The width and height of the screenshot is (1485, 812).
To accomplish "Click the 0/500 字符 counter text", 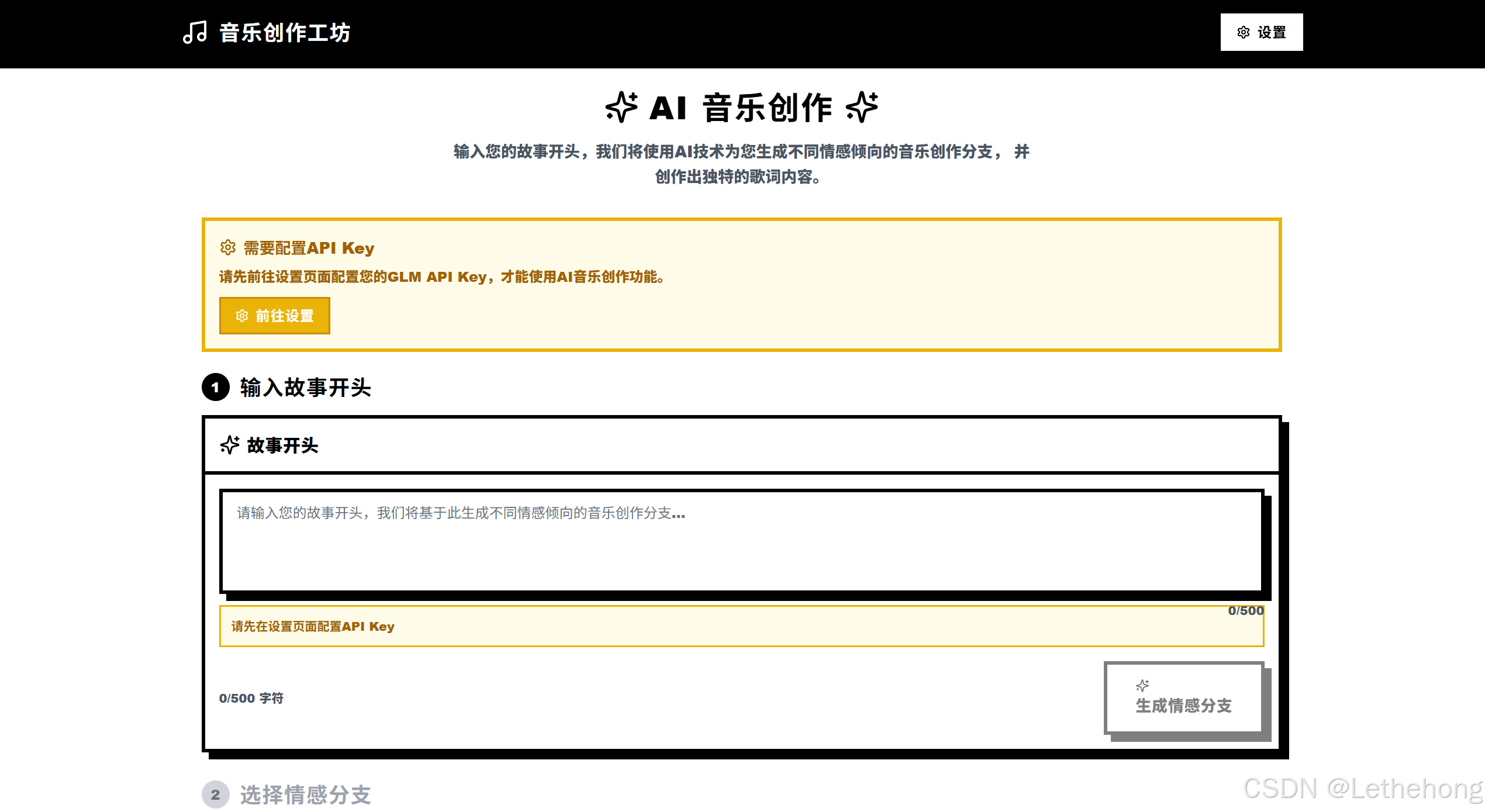I will click(251, 698).
